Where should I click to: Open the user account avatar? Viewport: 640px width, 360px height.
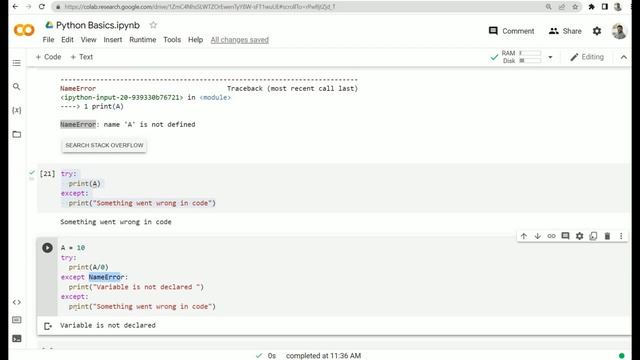pyautogui.click(x=619, y=31)
